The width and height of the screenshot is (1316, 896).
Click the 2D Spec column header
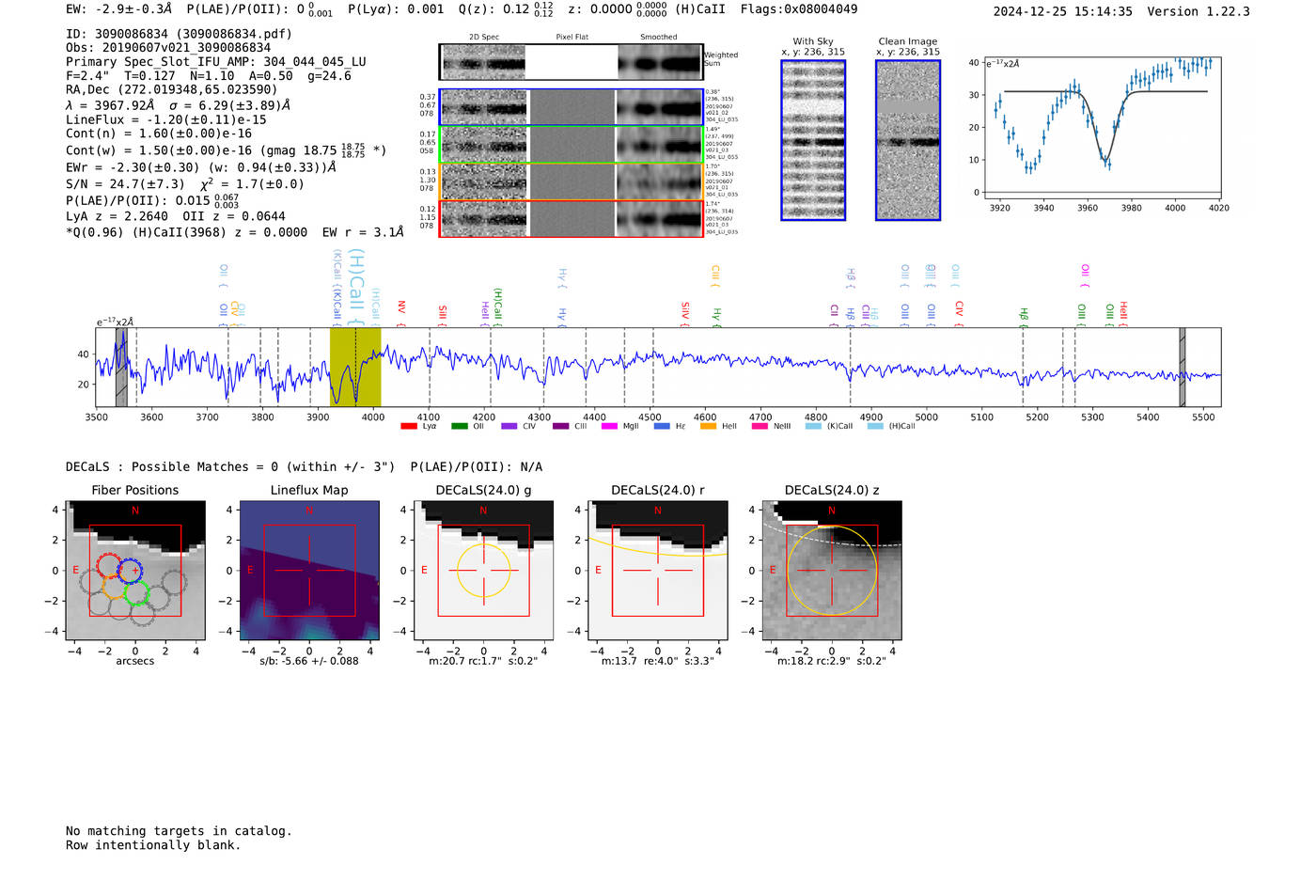[484, 38]
